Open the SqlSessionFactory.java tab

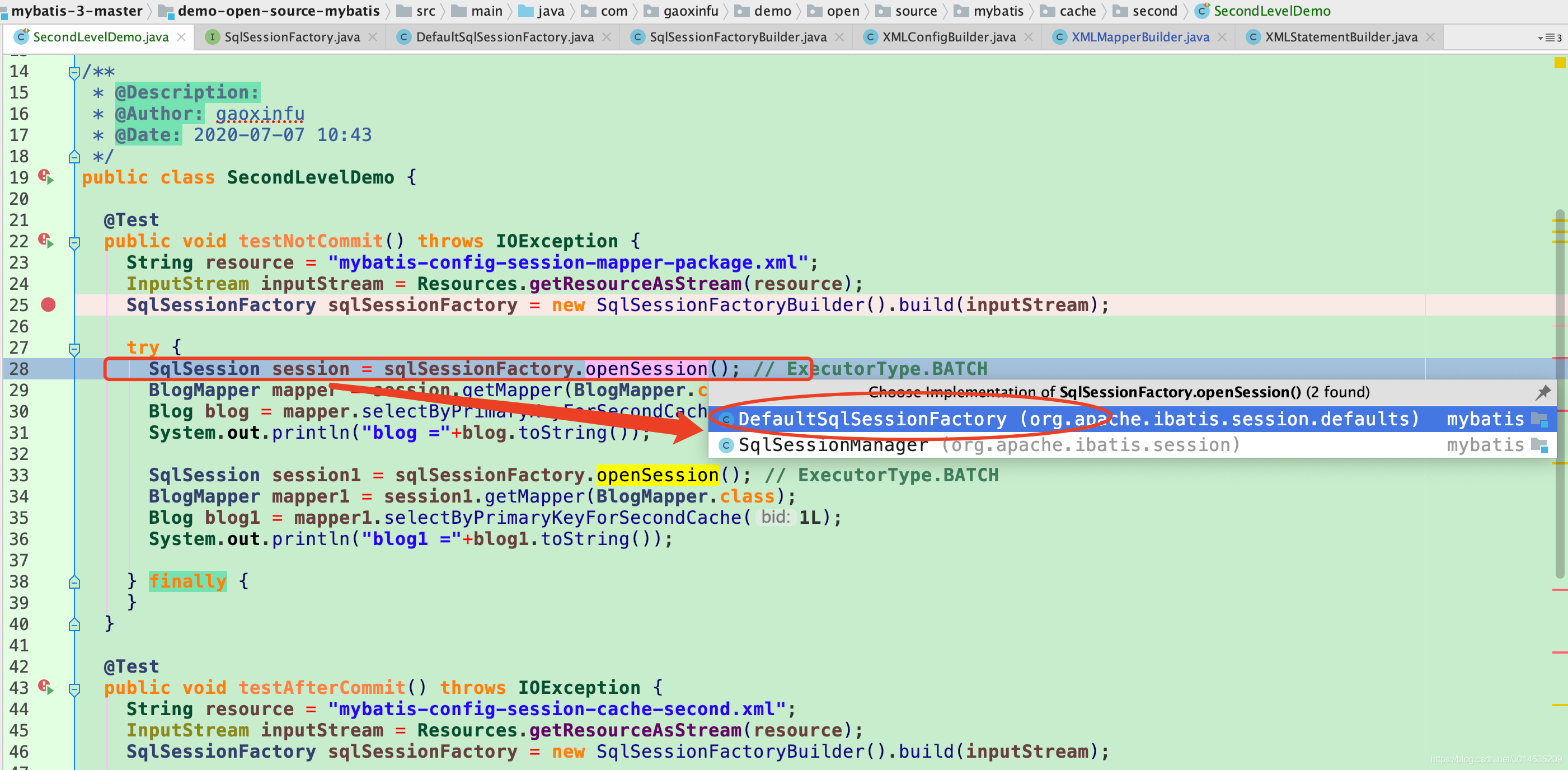(292, 37)
